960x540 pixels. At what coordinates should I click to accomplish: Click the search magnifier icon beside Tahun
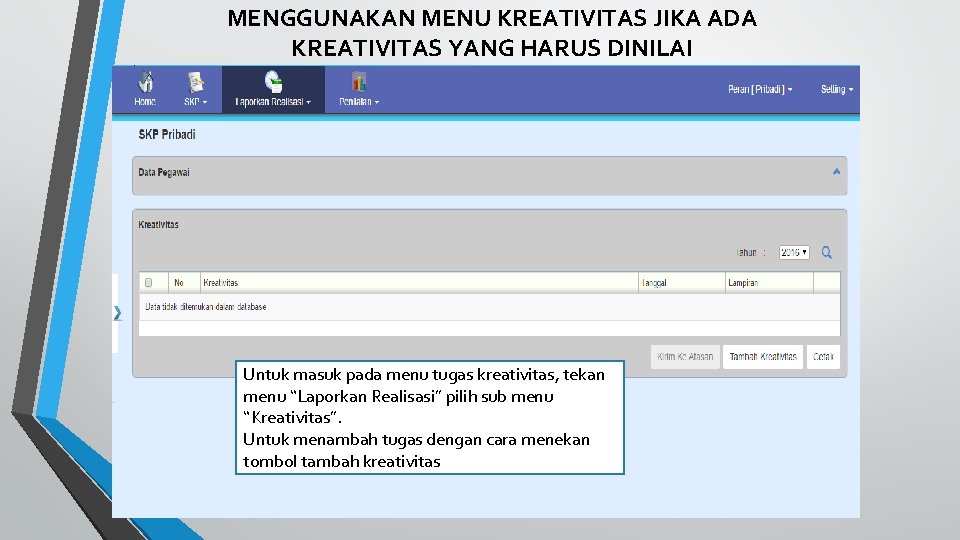pyautogui.click(x=827, y=252)
